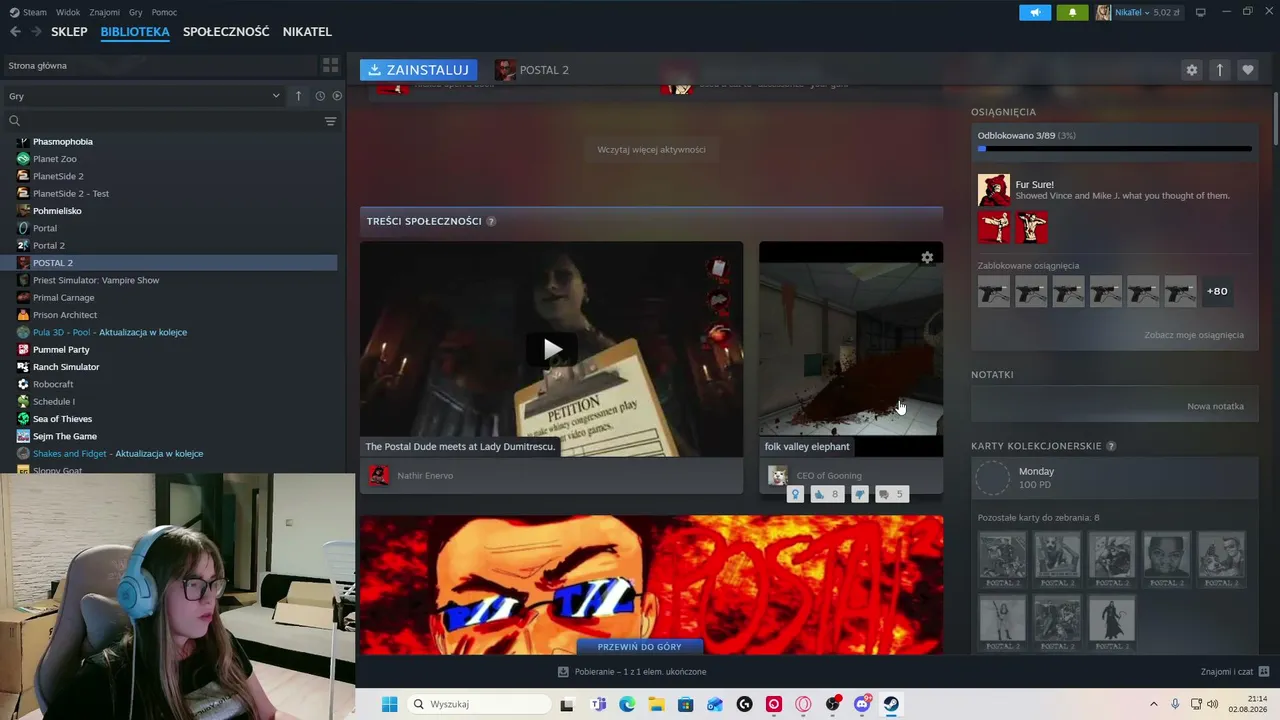This screenshot has width=1280, height=720.
Task: Thumbs up the folk valley elephant screenshot
Action: pos(826,494)
